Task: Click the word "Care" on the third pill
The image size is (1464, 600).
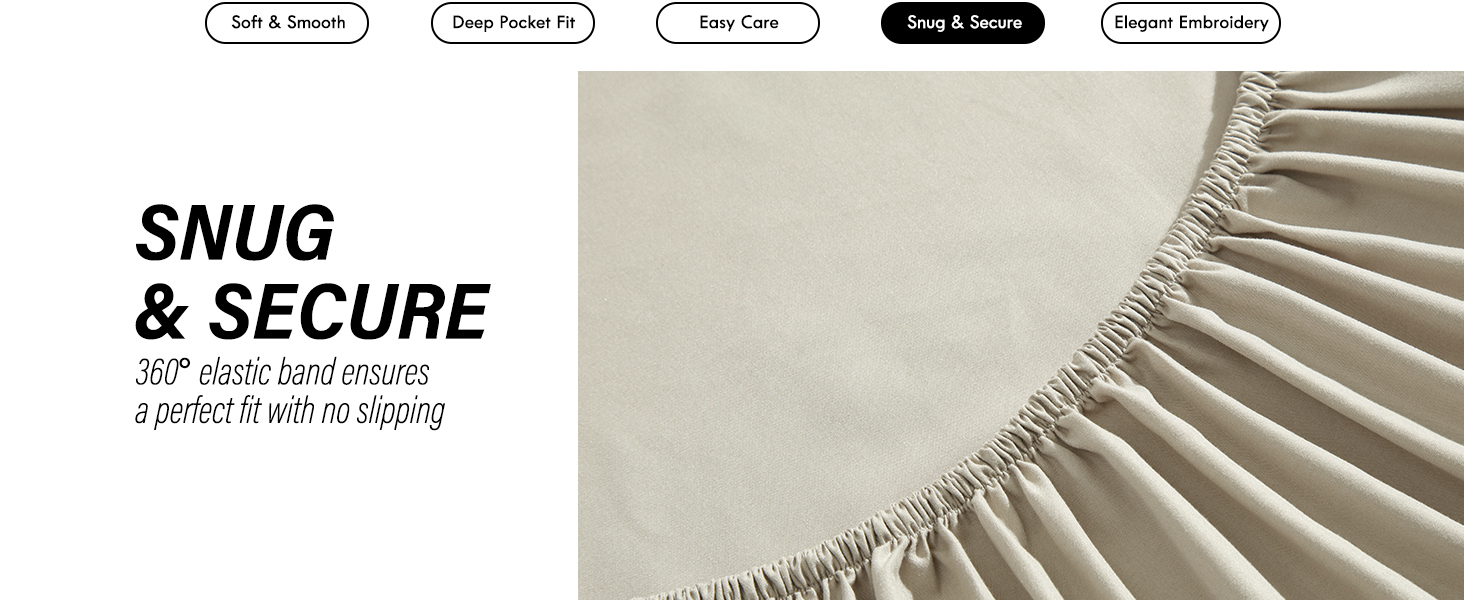Action: (x=759, y=23)
